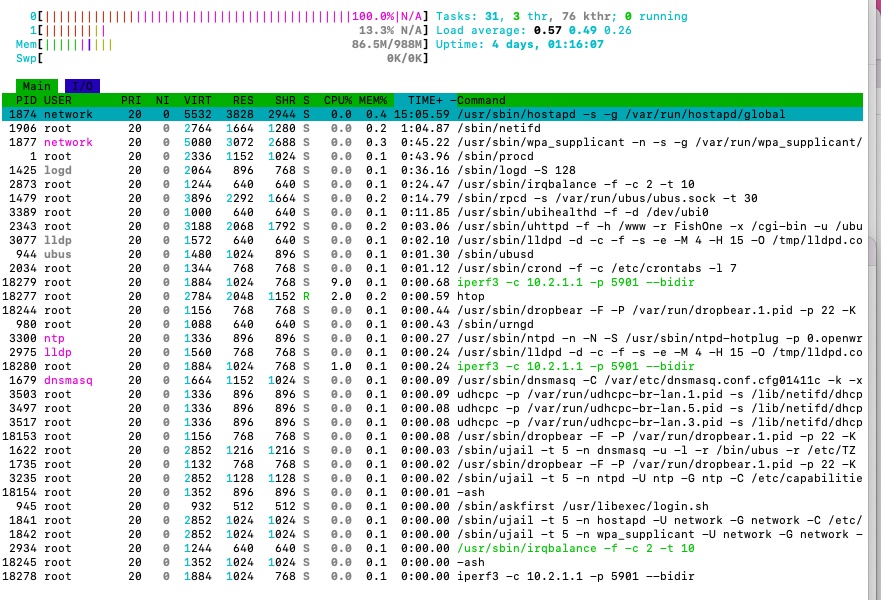Select the ntpd process row PID 3300

(432, 338)
